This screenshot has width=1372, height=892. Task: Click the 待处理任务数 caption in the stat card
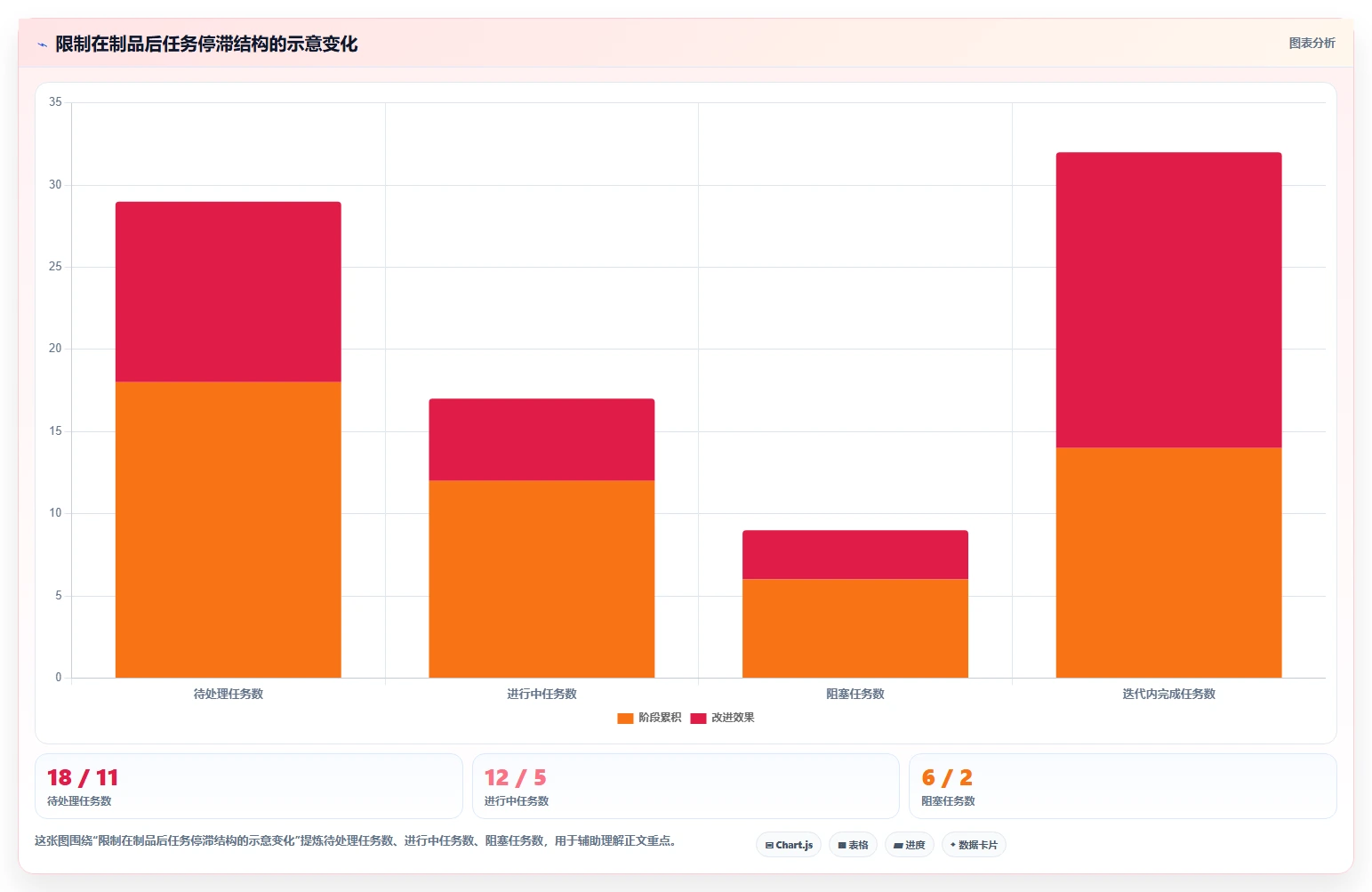(x=79, y=801)
